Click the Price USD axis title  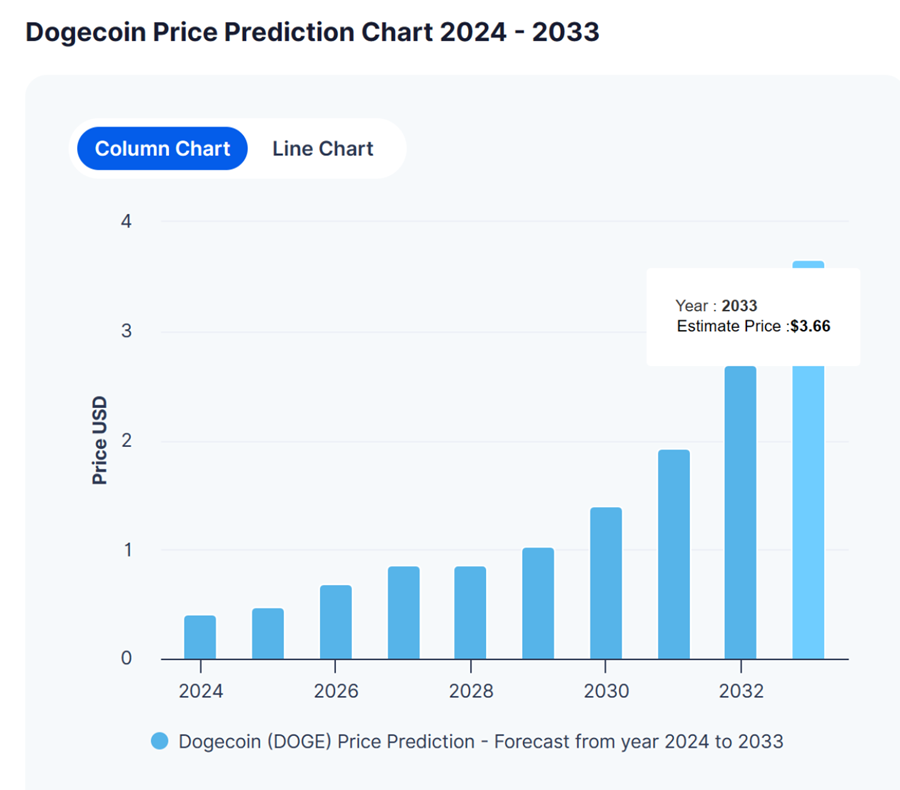99,441
